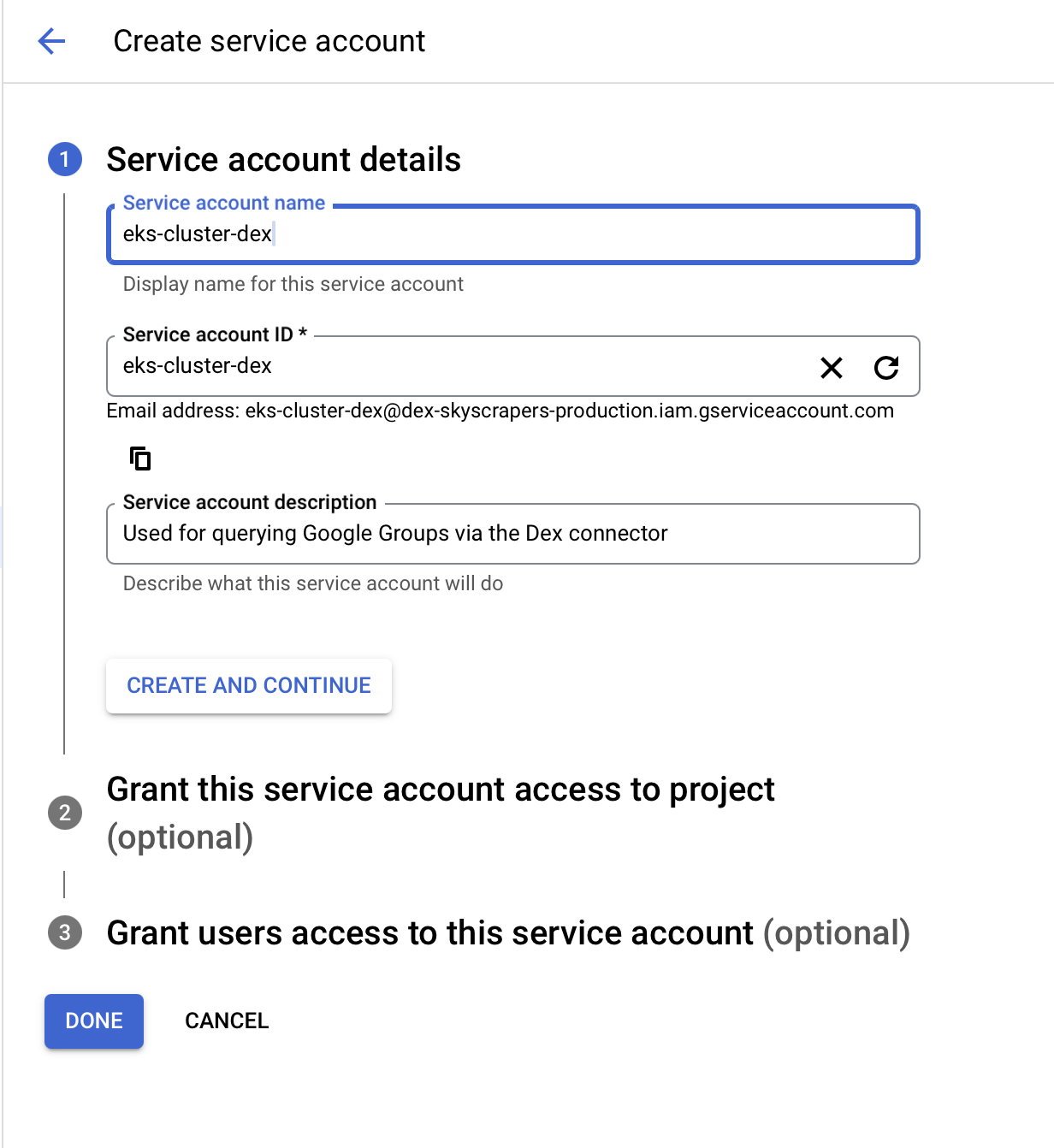Click the step 2 numbered circle
The width and height of the screenshot is (1054, 1148).
(x=64, y=814)
